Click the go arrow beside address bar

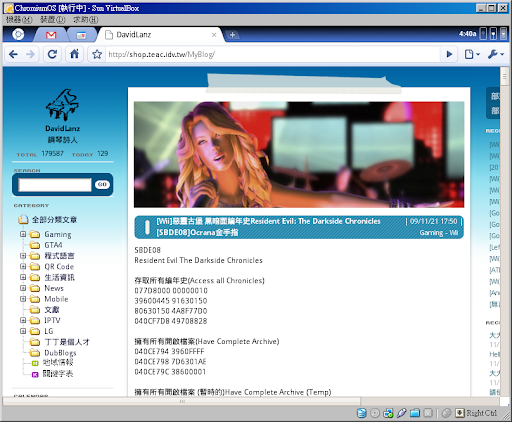449,54
